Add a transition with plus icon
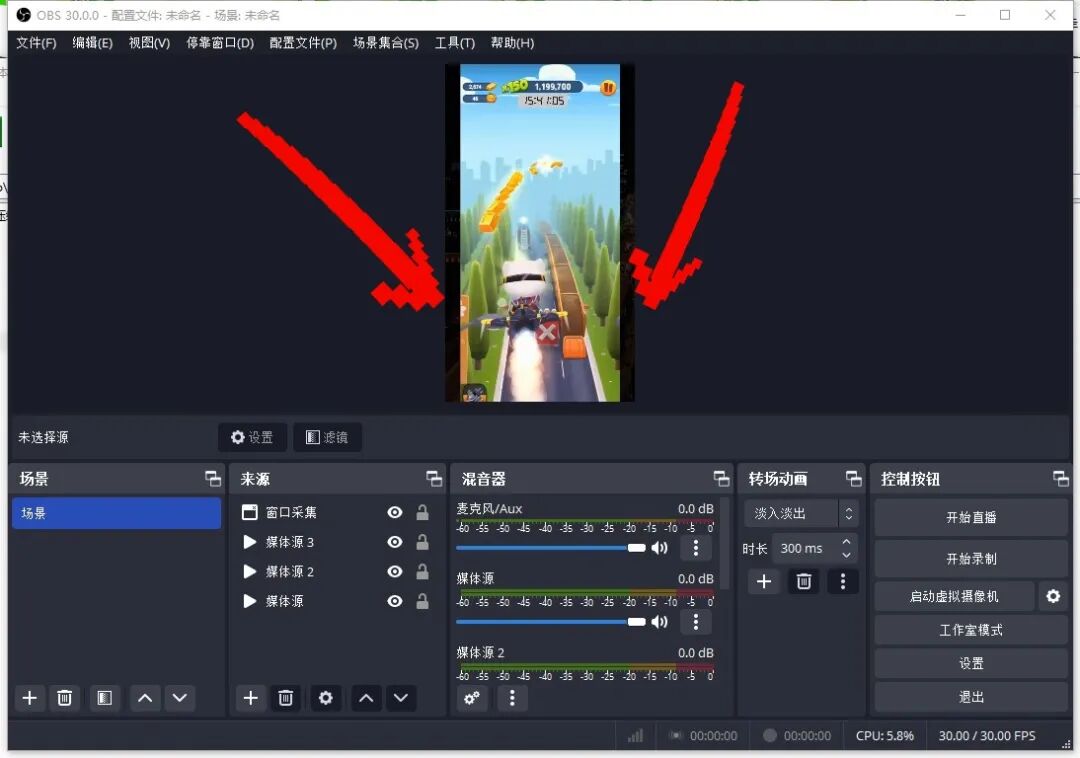The image size is (1080, 758). pyautogui.click(x=764, y=582)
